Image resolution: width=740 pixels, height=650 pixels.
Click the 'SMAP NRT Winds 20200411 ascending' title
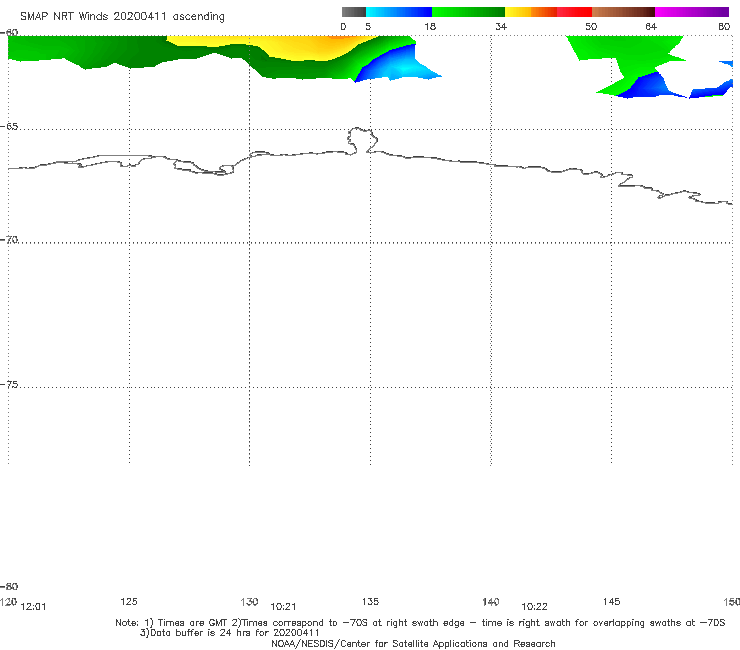pyautogui.click(x=122, y=16)
